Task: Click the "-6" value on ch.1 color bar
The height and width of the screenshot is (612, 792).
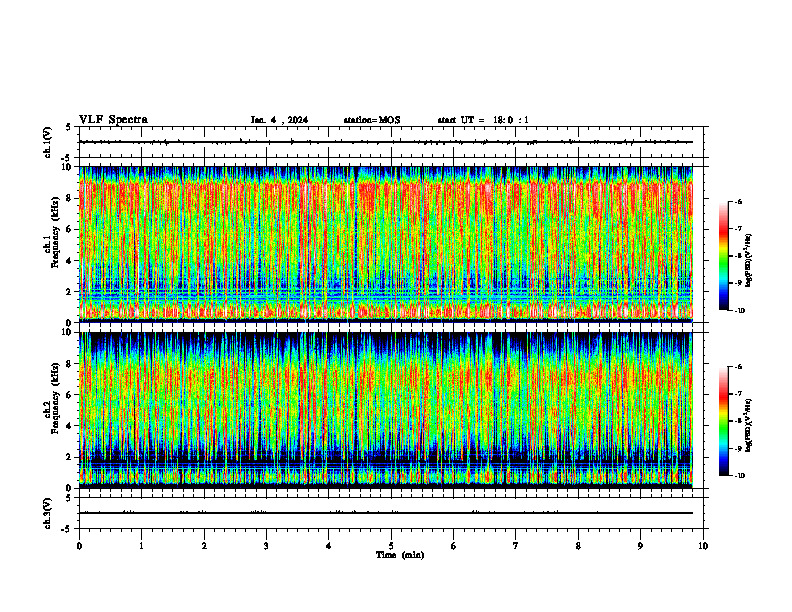Action: coord(738,201)
